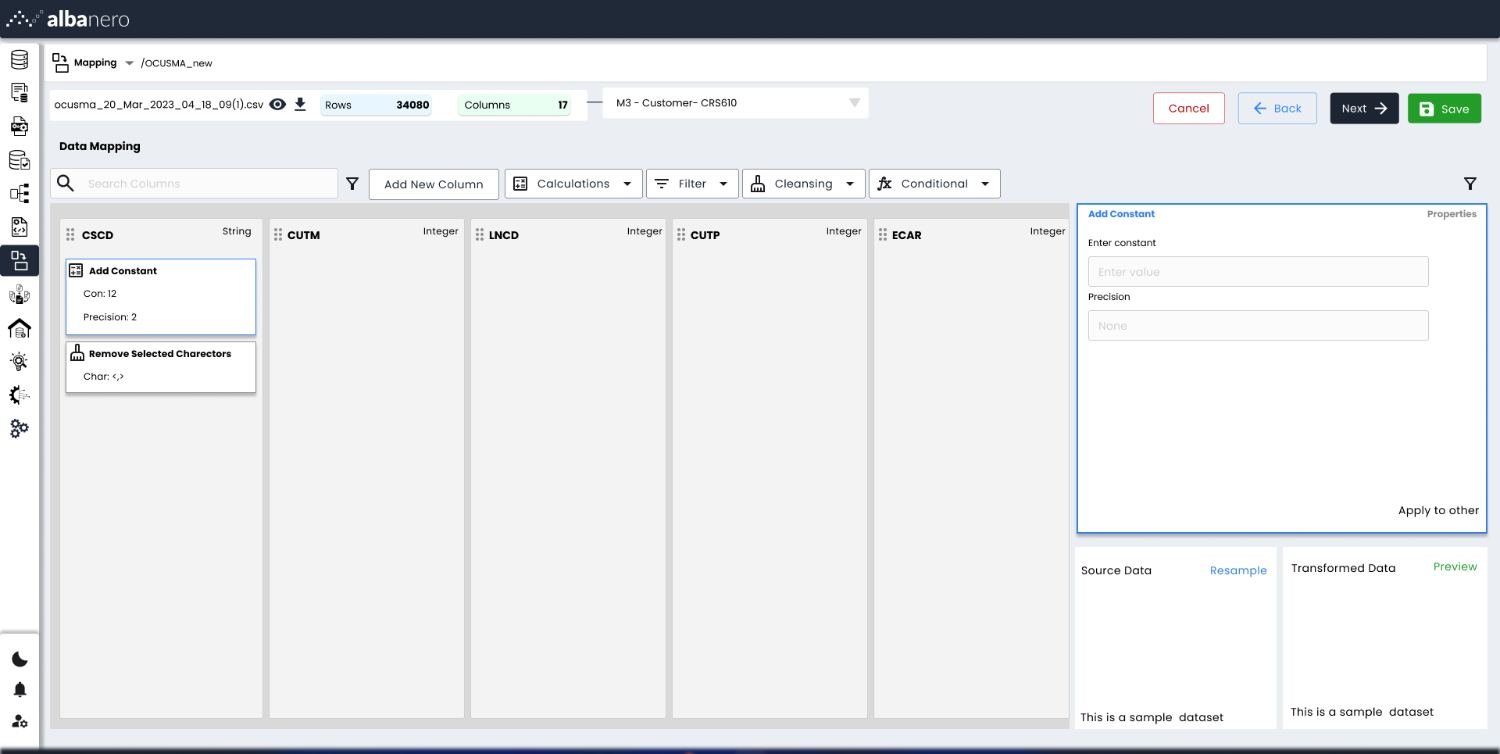Open the double-gear settings sidebar icon
The image size is (1500, 754).
[19, 428]
